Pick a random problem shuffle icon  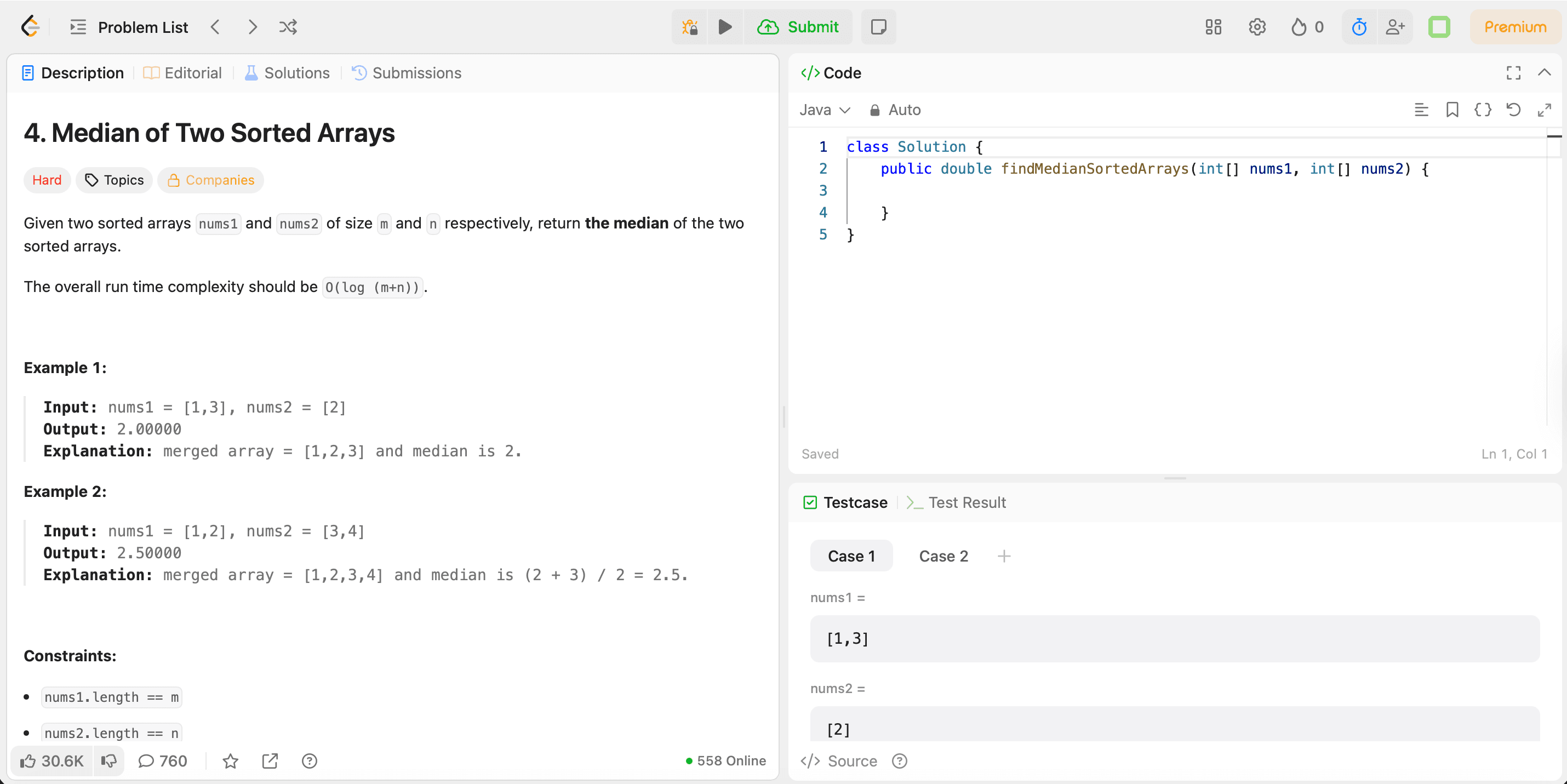point(288,27)
